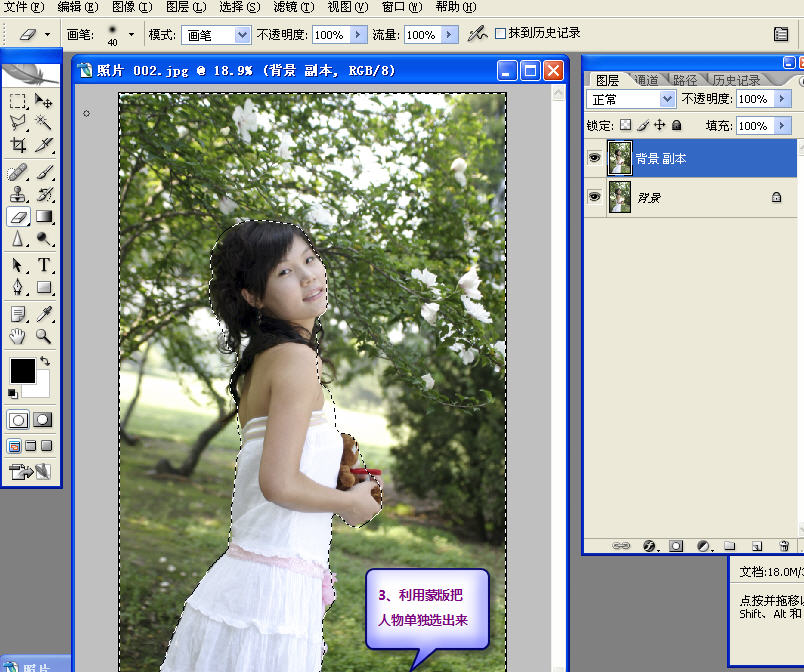Switch to the 路径 tab
Screen dimensions: 804x672
pyautogui.click(x=685, y=80)
